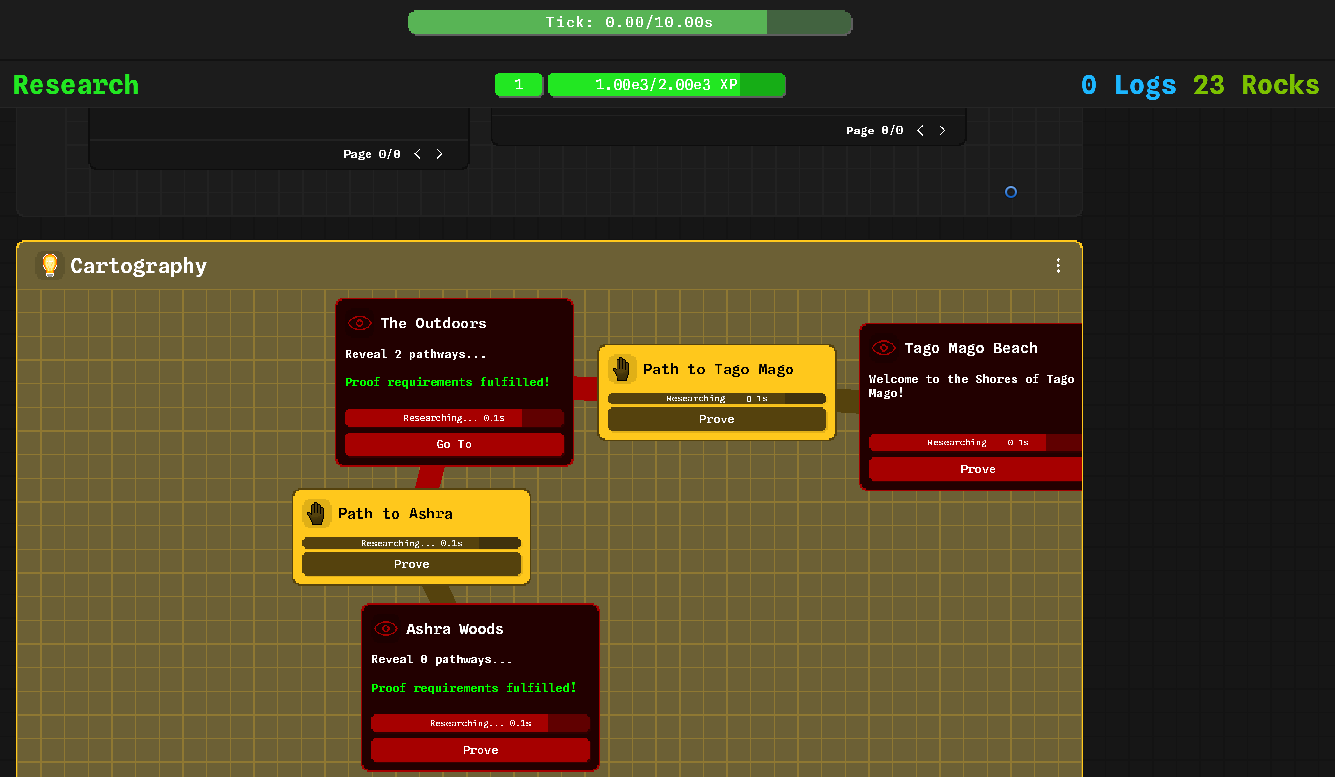The height and width of the screenshot is (777, 1335).
Task: Click the small blue circle marker
Action: (1011, 192)
